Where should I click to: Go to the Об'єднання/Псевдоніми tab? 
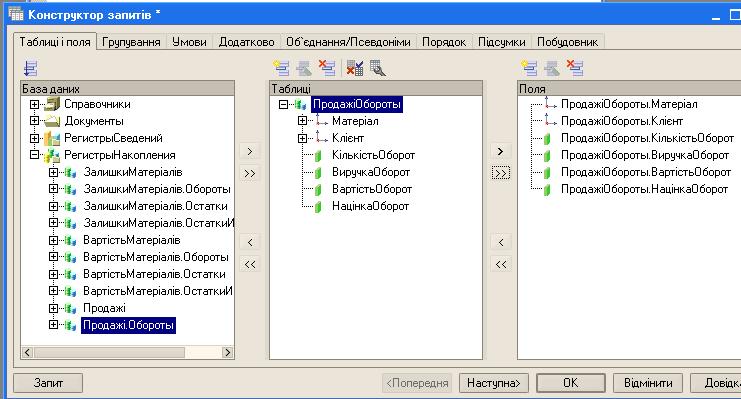(348, 42)
